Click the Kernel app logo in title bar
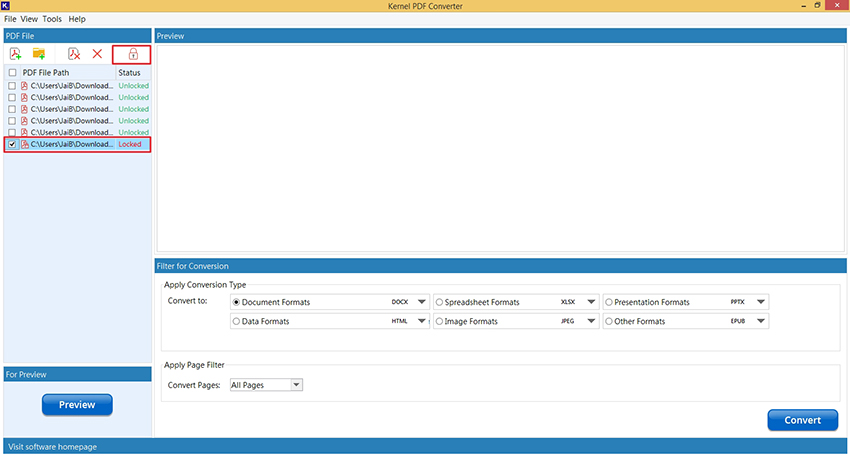 [x=5, y=5]
